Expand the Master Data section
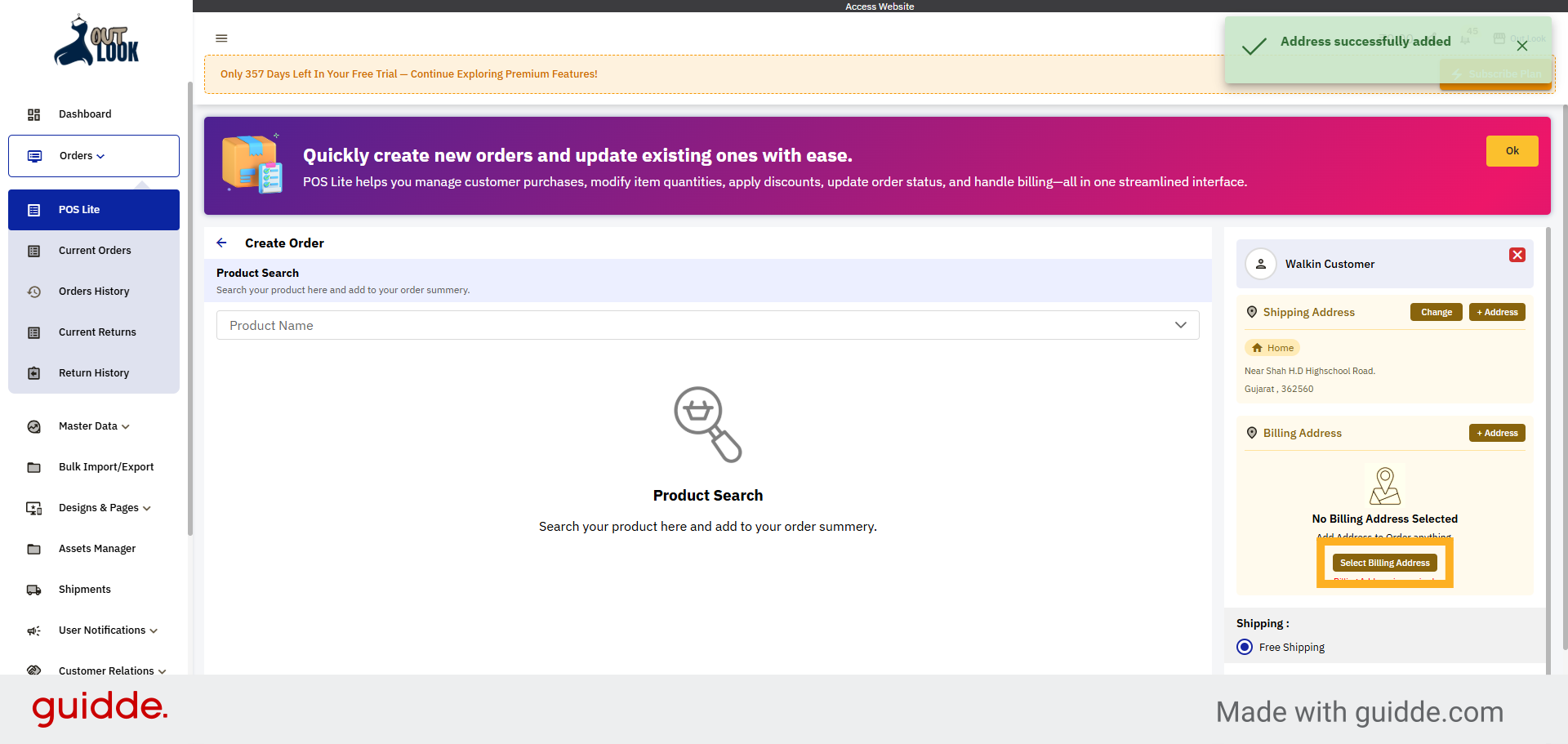The width and height of the screenshot is (1568, 744). (88, 425)
